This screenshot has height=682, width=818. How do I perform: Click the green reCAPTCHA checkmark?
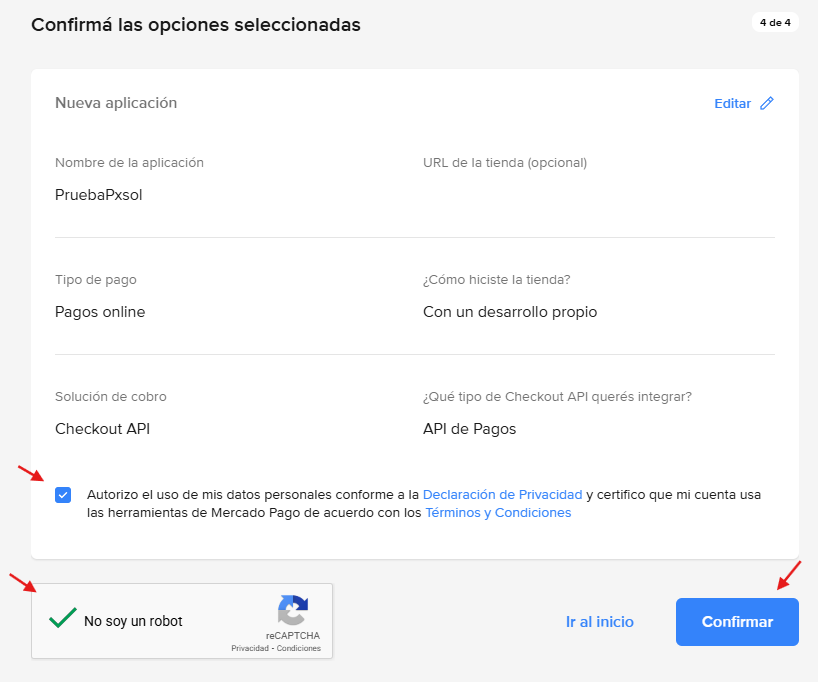click(62, 619)
